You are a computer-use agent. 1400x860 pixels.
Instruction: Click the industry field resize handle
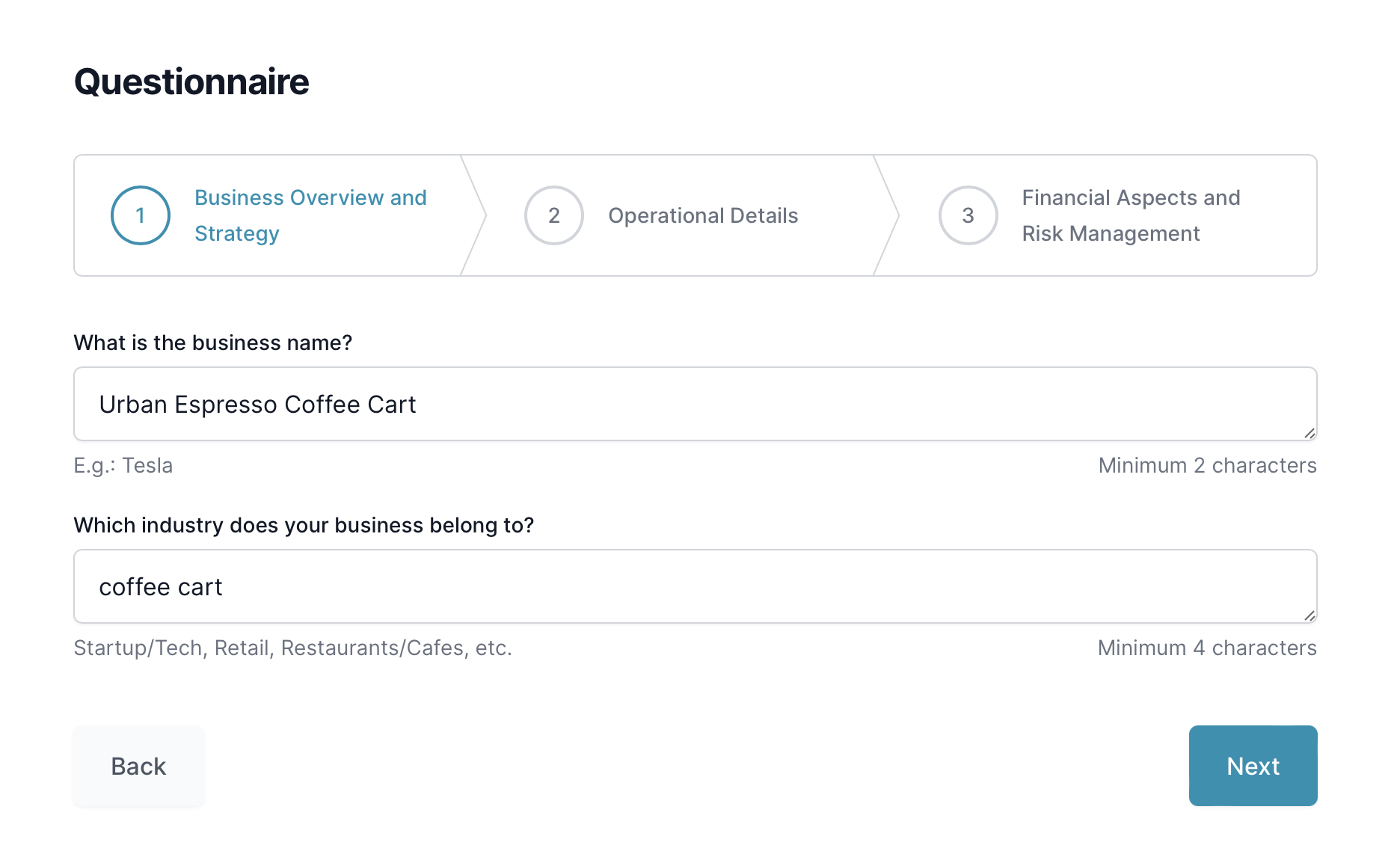pos(1310,615)
